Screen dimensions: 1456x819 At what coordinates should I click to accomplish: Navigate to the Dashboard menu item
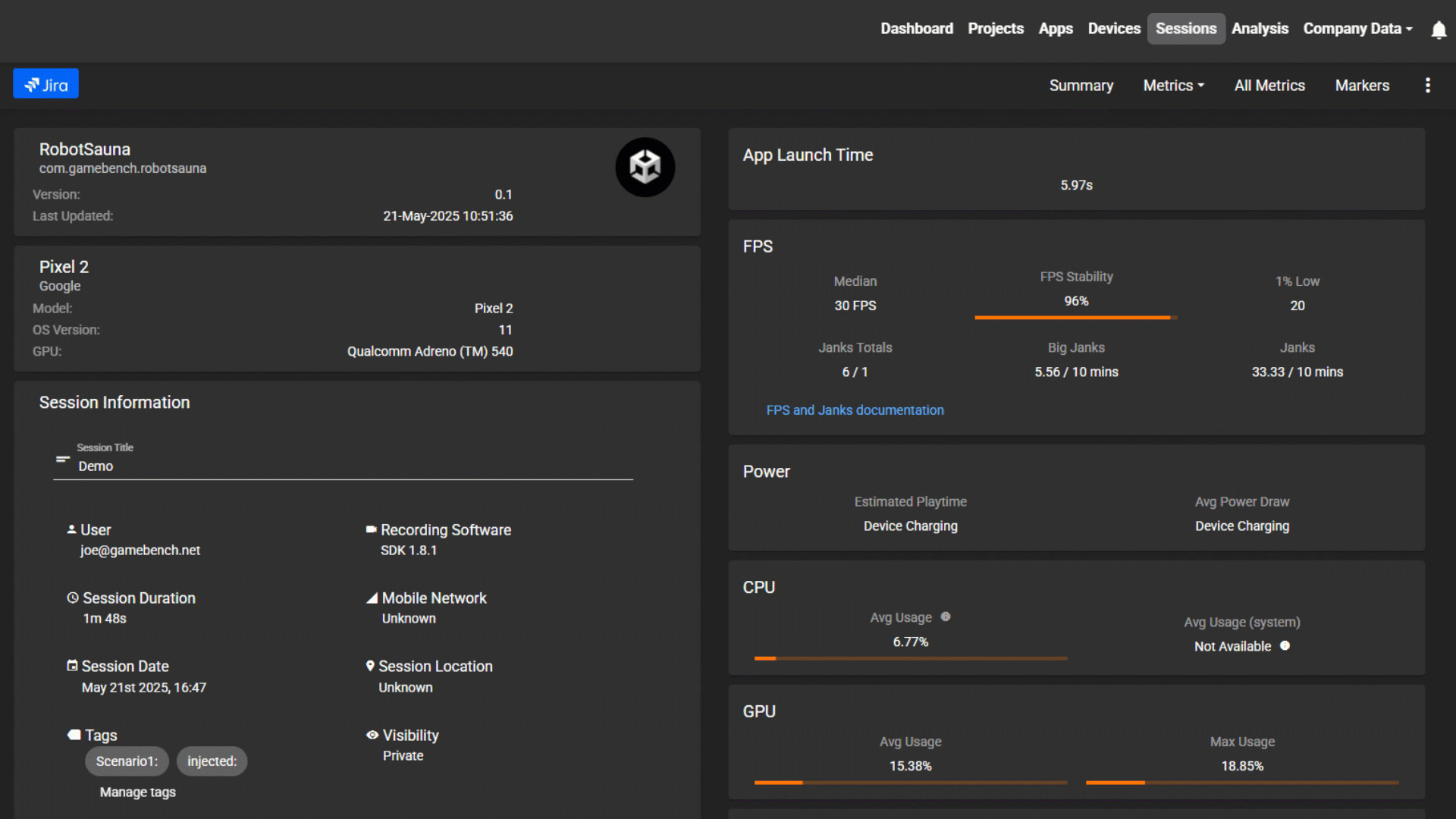[917, 28]
